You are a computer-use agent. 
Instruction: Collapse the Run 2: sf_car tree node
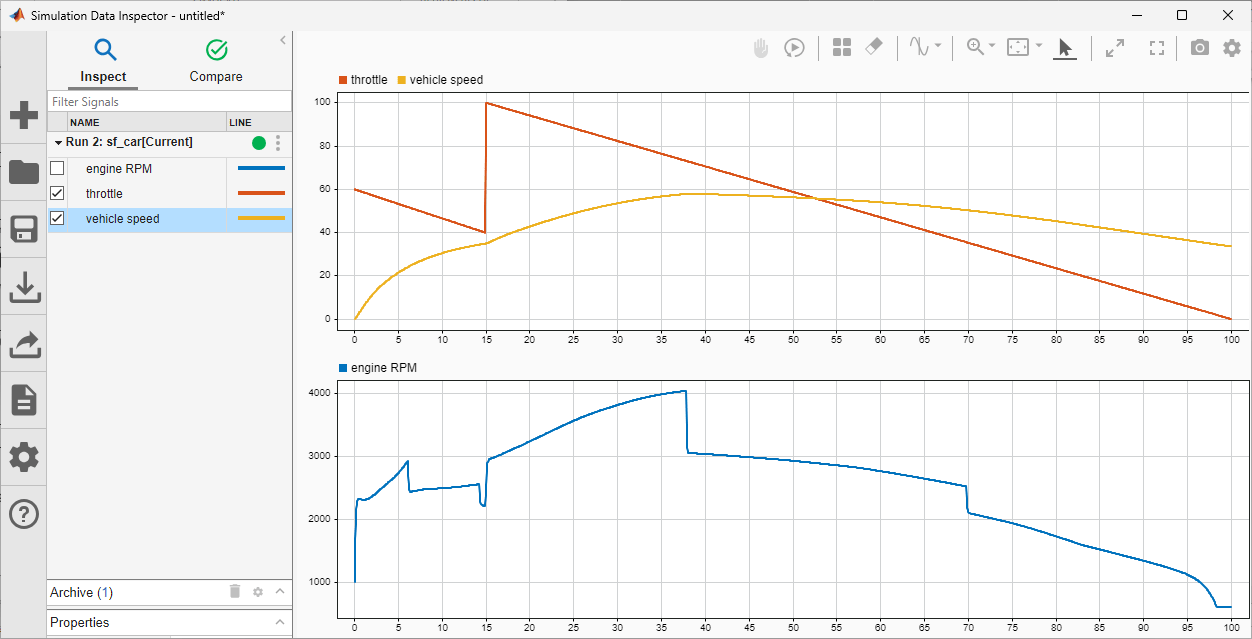coord(58,143)
